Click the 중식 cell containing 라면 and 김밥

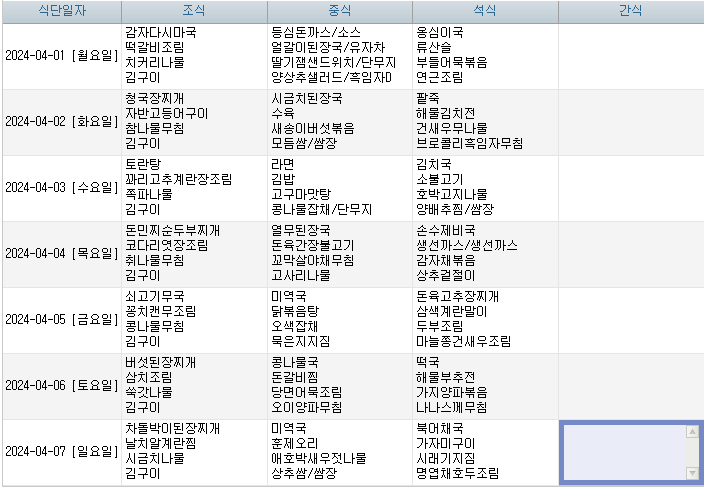point(339,188)
